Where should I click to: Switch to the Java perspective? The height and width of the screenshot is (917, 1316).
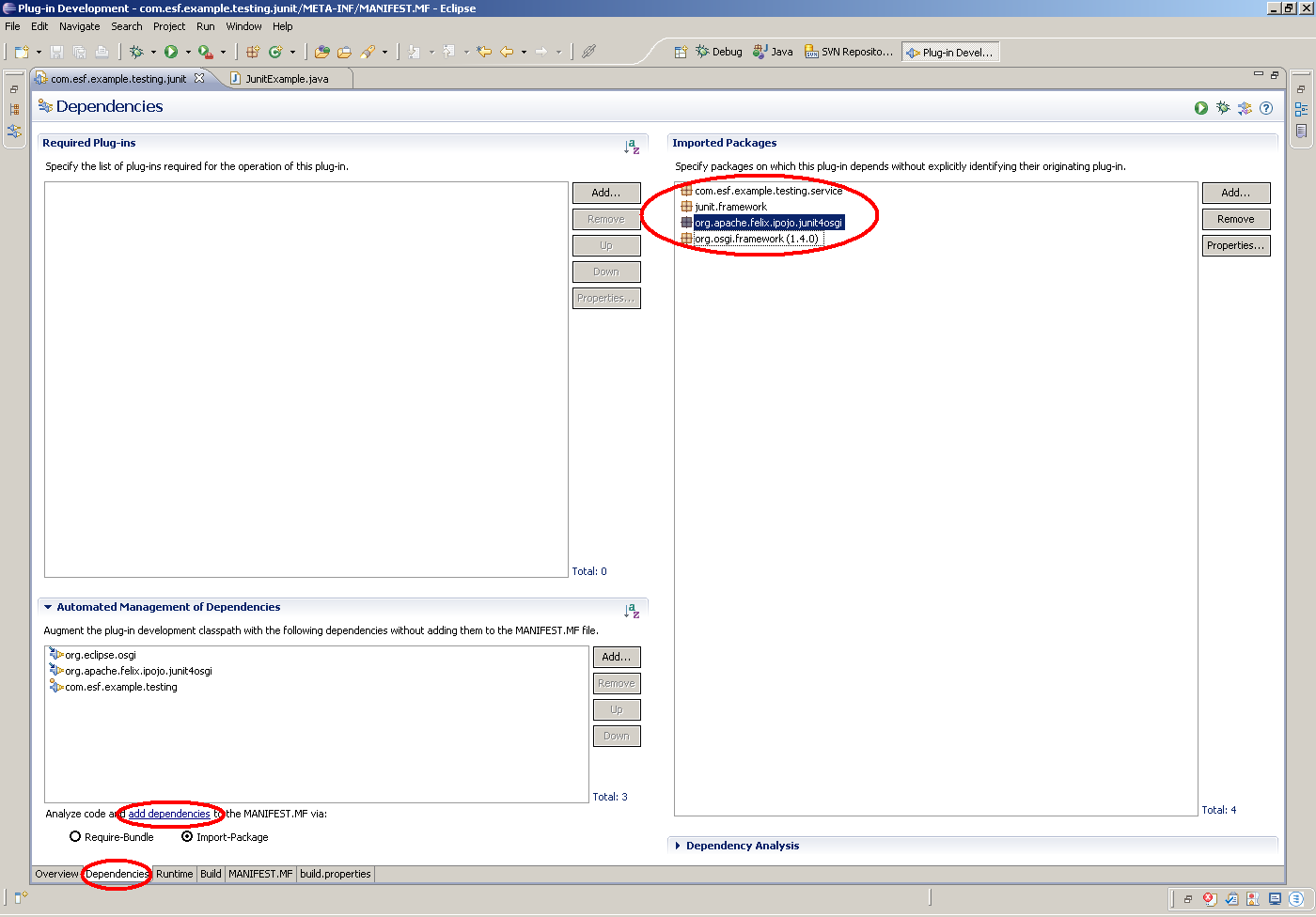(774, 52)
